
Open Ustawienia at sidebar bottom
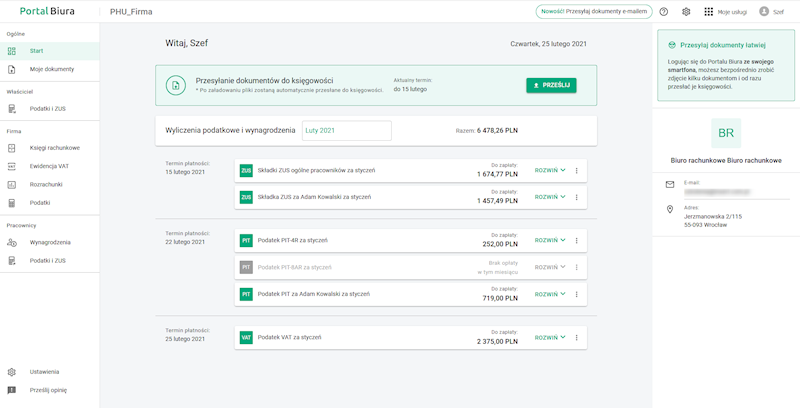coord(49,372)
